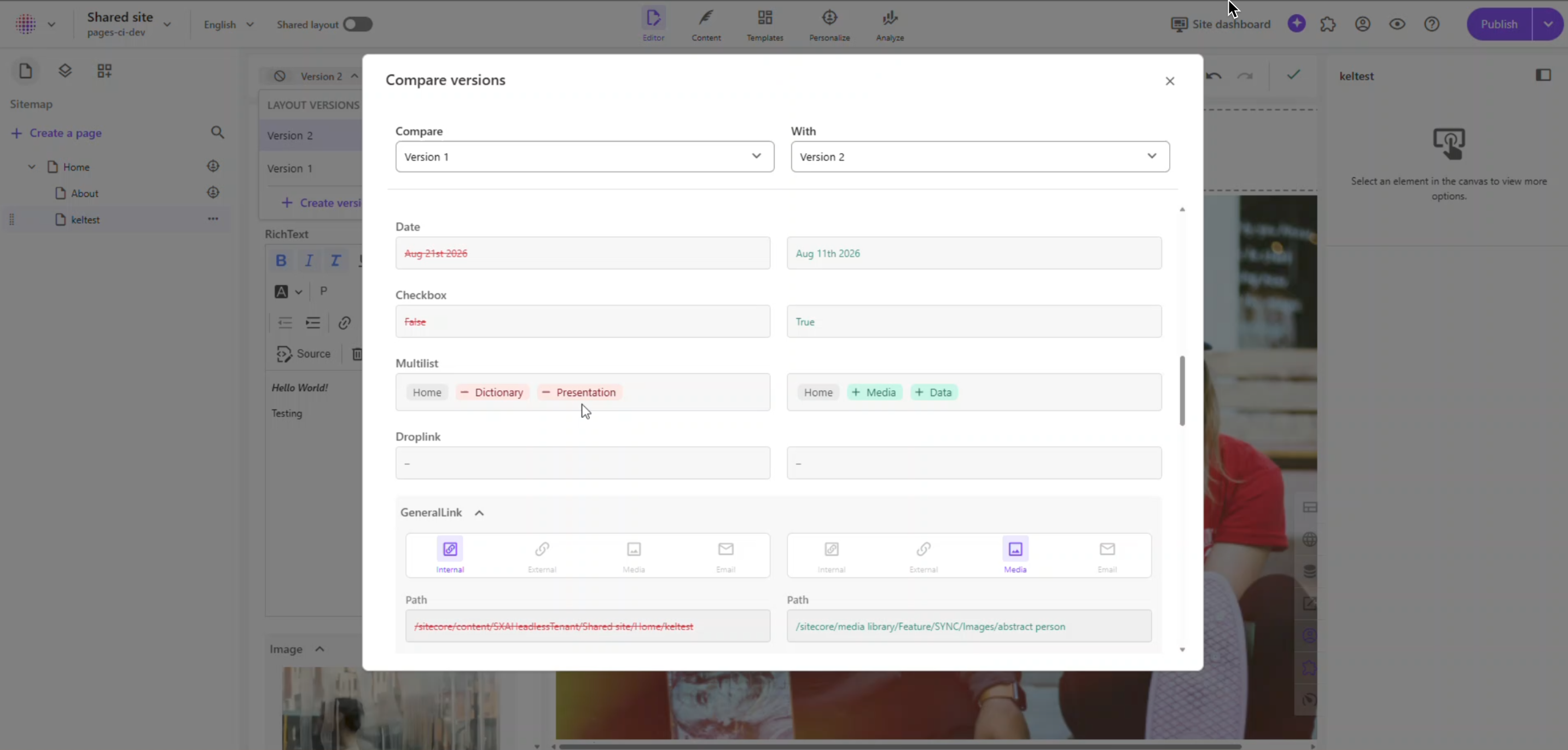Click Create a page
This screenshot has height=750, width=1568.
click(x=56, y=133)
